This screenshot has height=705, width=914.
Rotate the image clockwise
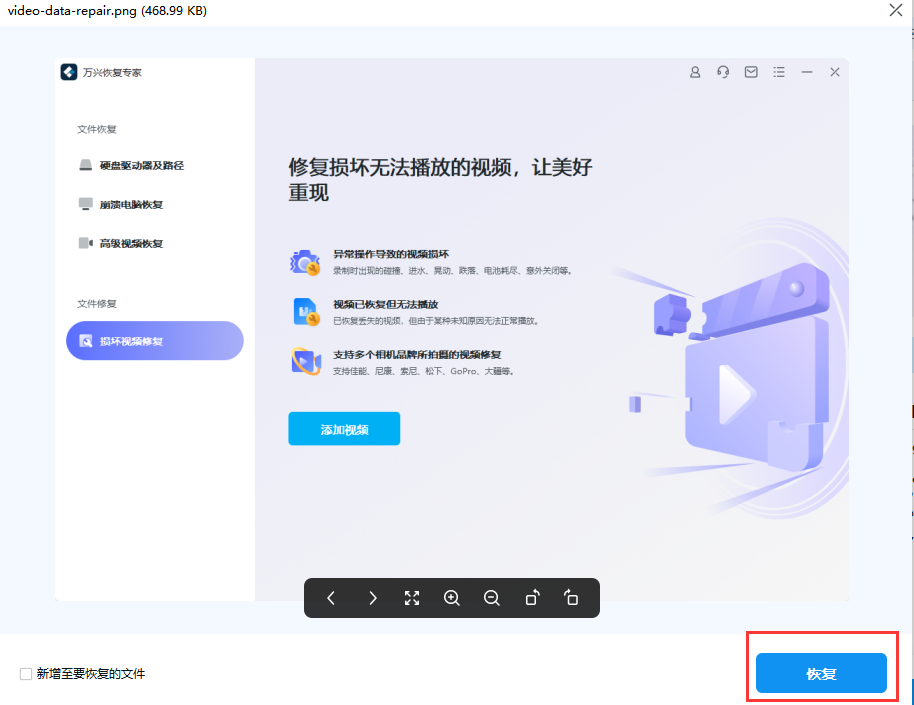571,597
